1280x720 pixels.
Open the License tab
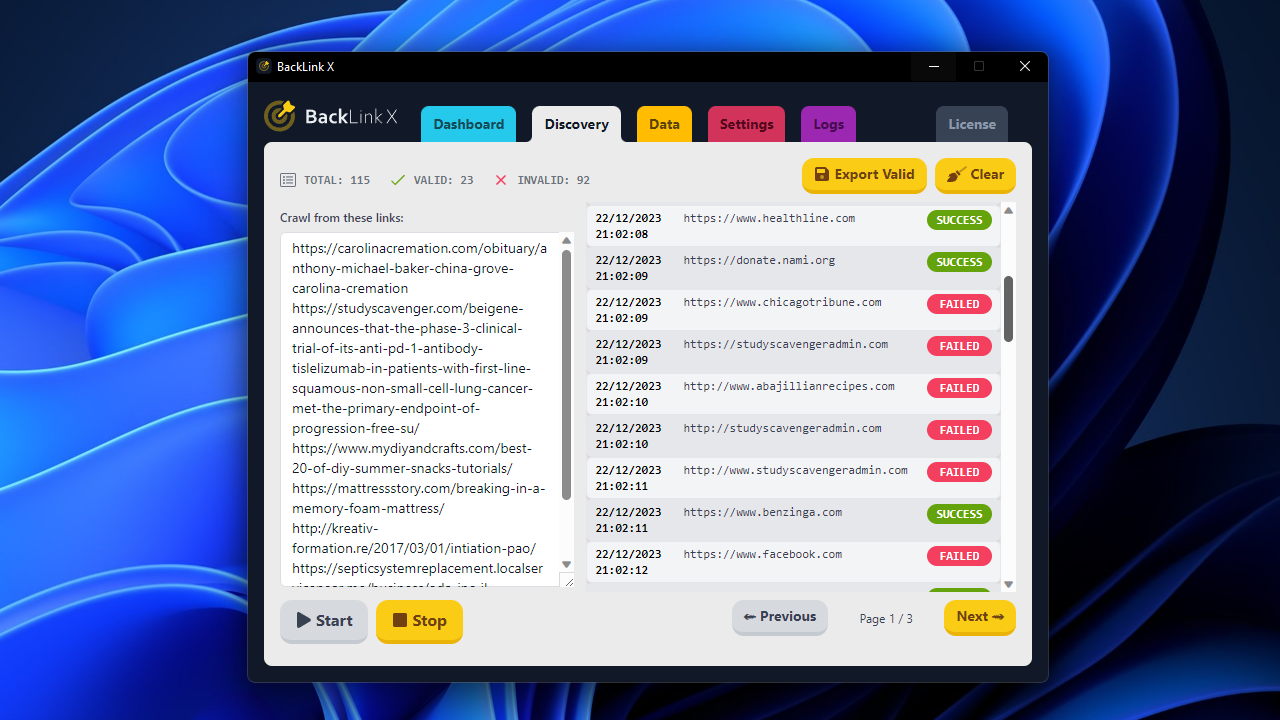[971, 124]
